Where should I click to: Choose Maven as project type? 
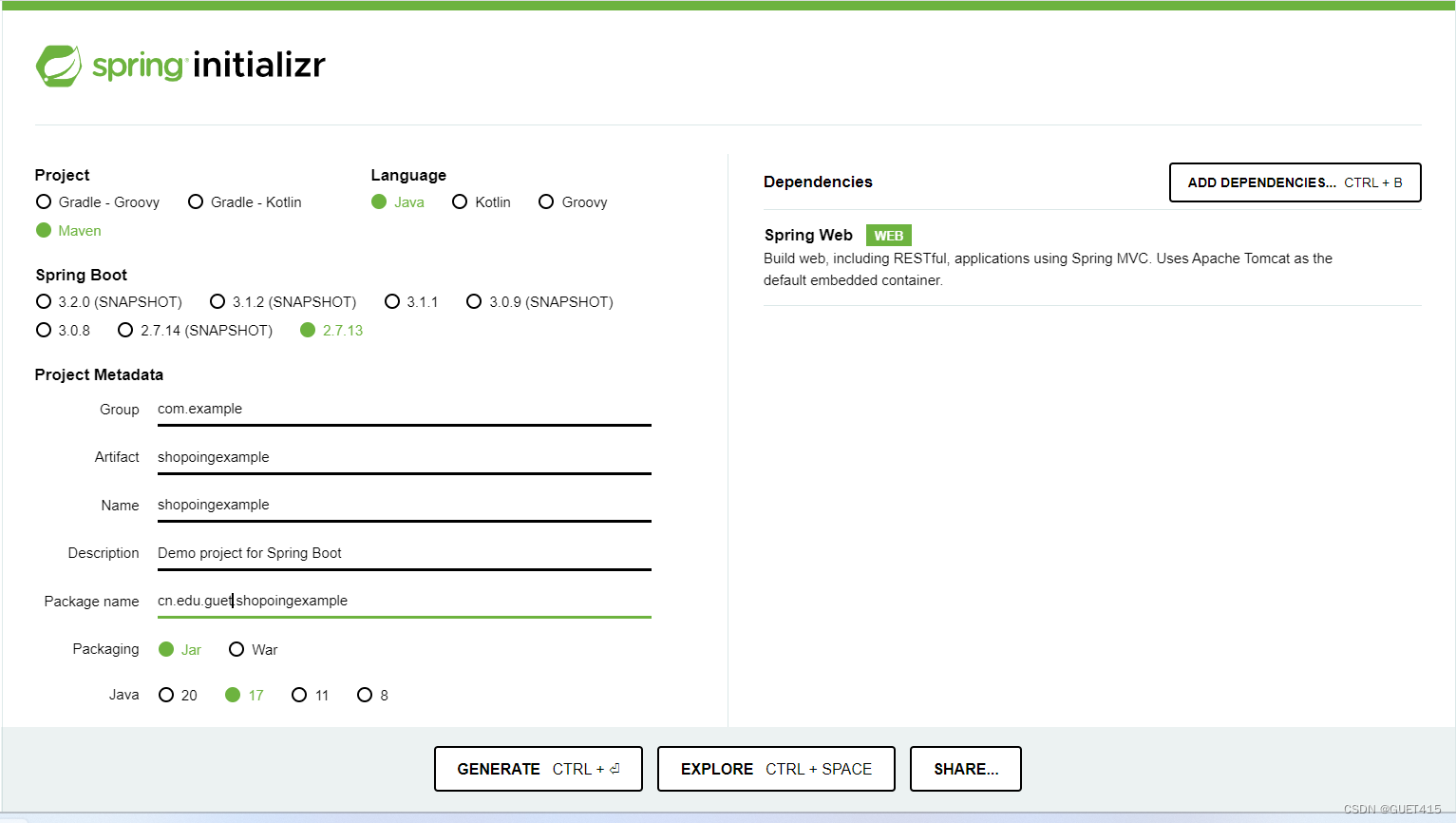point(68,231)
